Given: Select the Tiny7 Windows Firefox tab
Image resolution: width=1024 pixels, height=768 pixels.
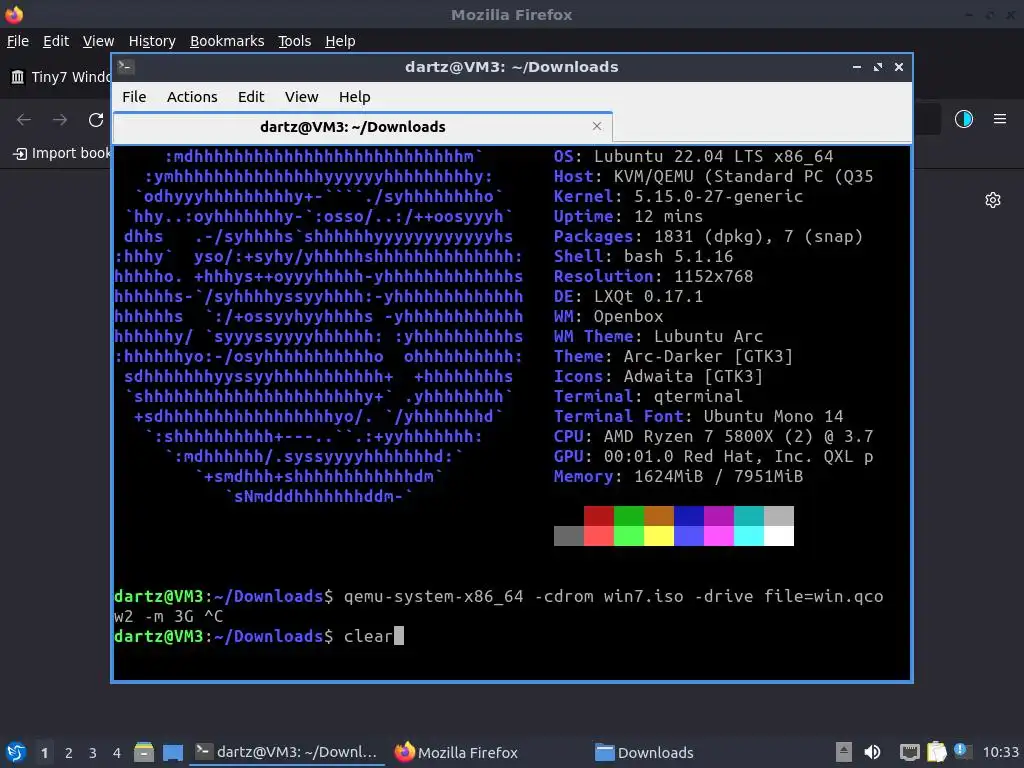Looking at the screenshot, I should [x=61, y=77].
